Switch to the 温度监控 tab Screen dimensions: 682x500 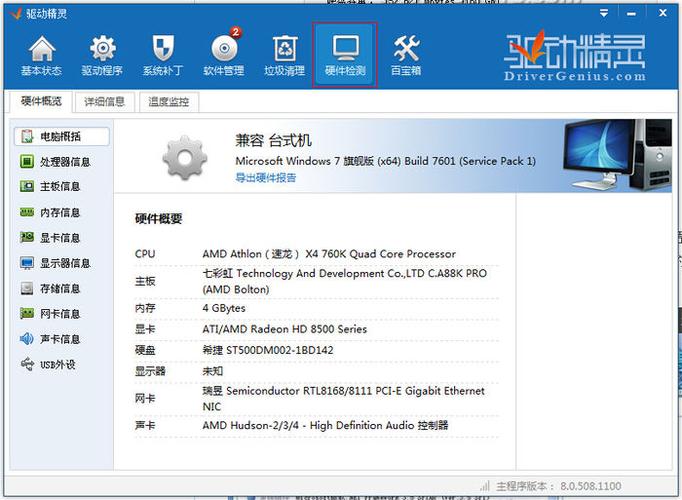click(x=166, y=102)
